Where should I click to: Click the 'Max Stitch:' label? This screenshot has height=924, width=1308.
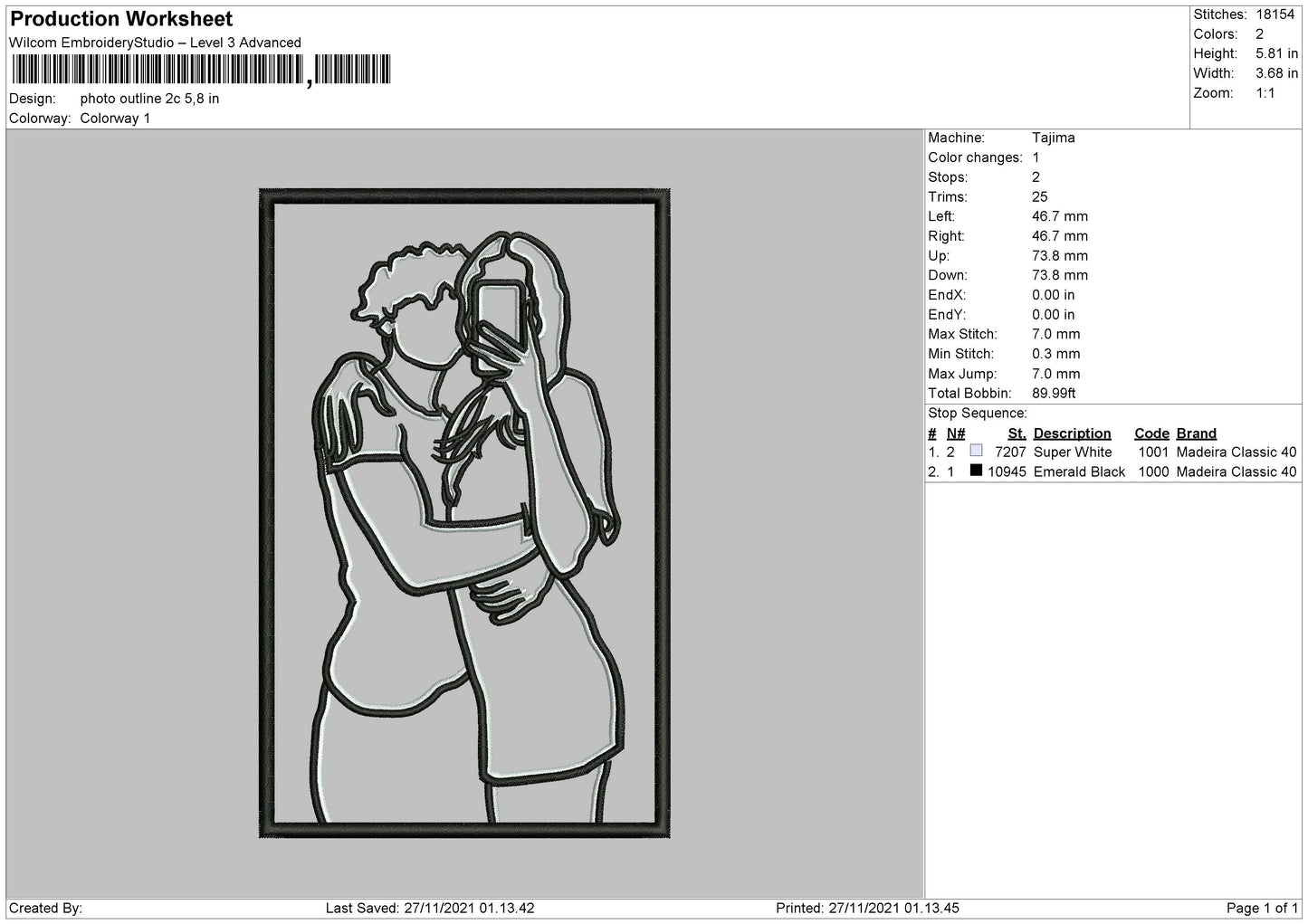point(960,335)
